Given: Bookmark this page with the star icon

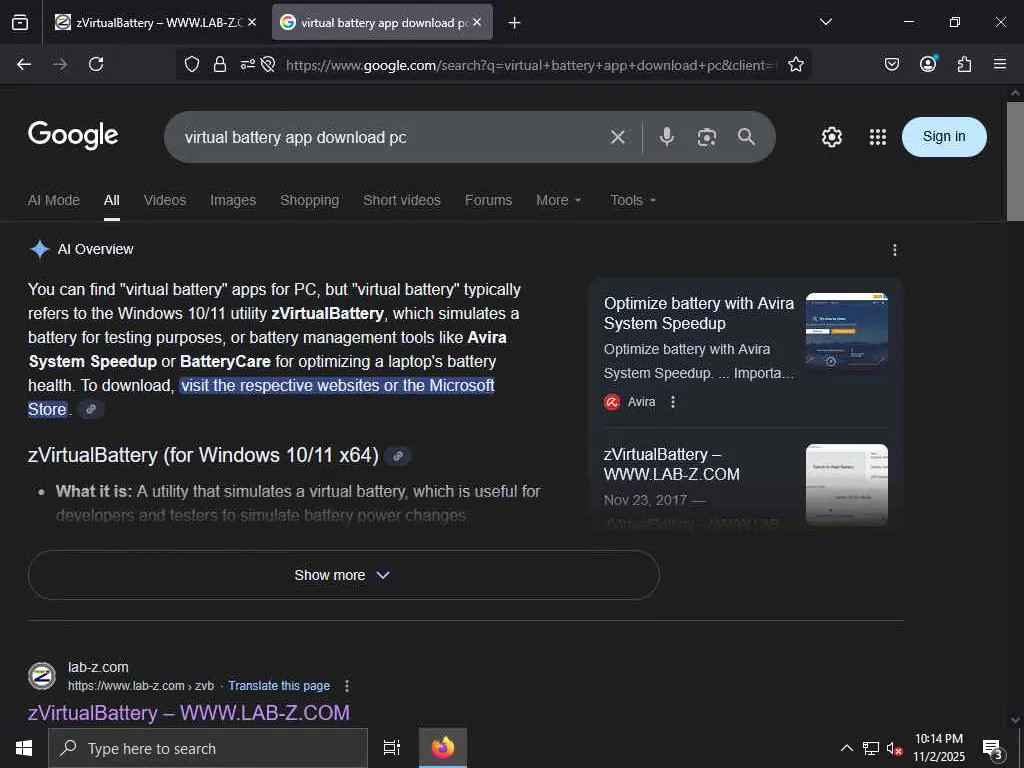Looking at the screenshot, I should point(795,64).
